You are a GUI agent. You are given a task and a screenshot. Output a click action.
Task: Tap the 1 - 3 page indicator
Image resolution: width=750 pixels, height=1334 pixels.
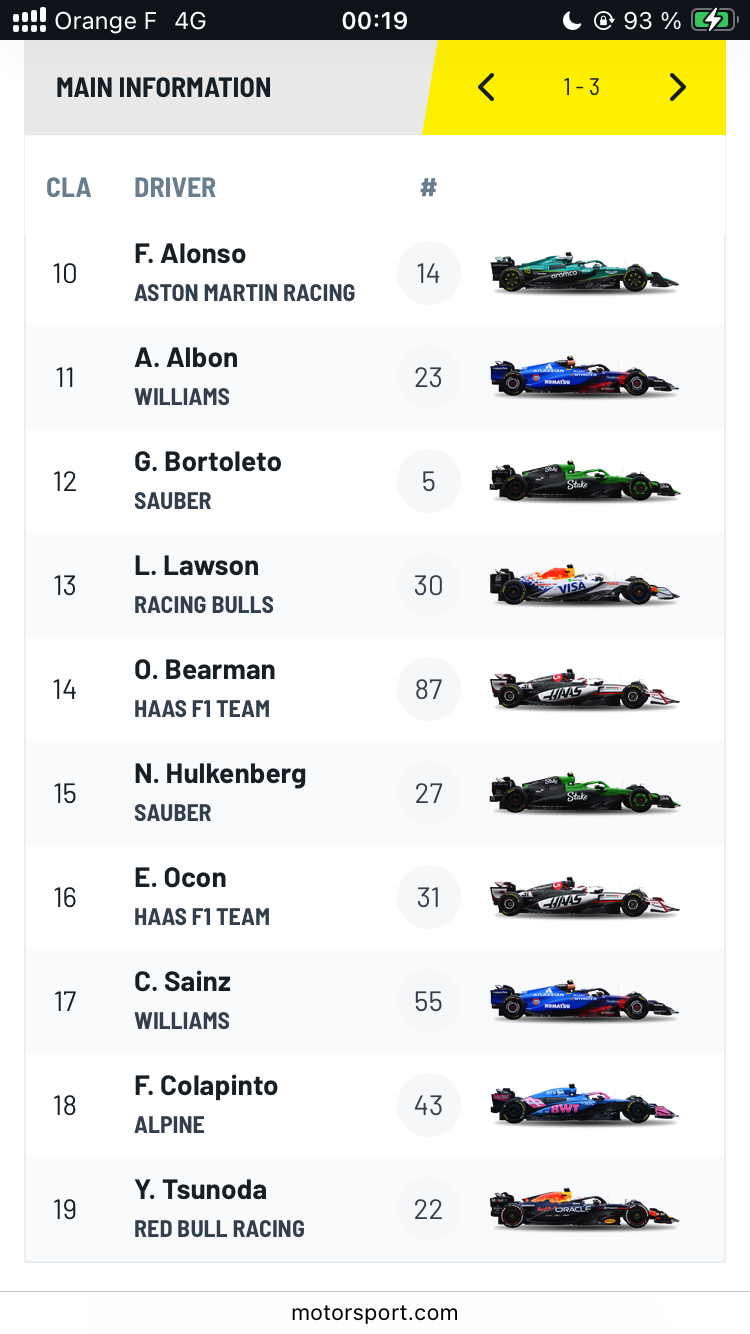click(x=581, y=88)
